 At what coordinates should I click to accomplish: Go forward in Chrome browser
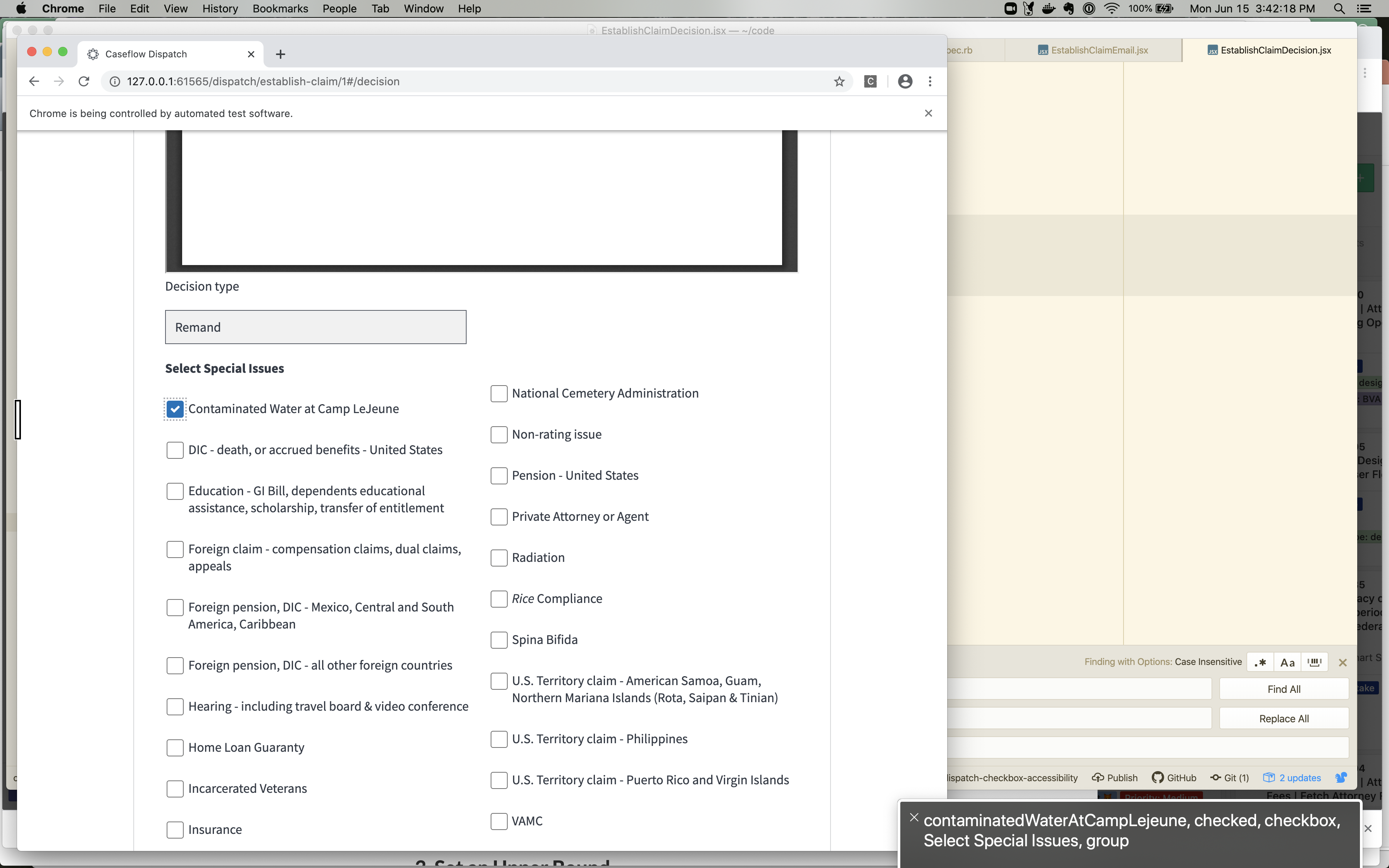pyautogui.click(x=59, y=81)
